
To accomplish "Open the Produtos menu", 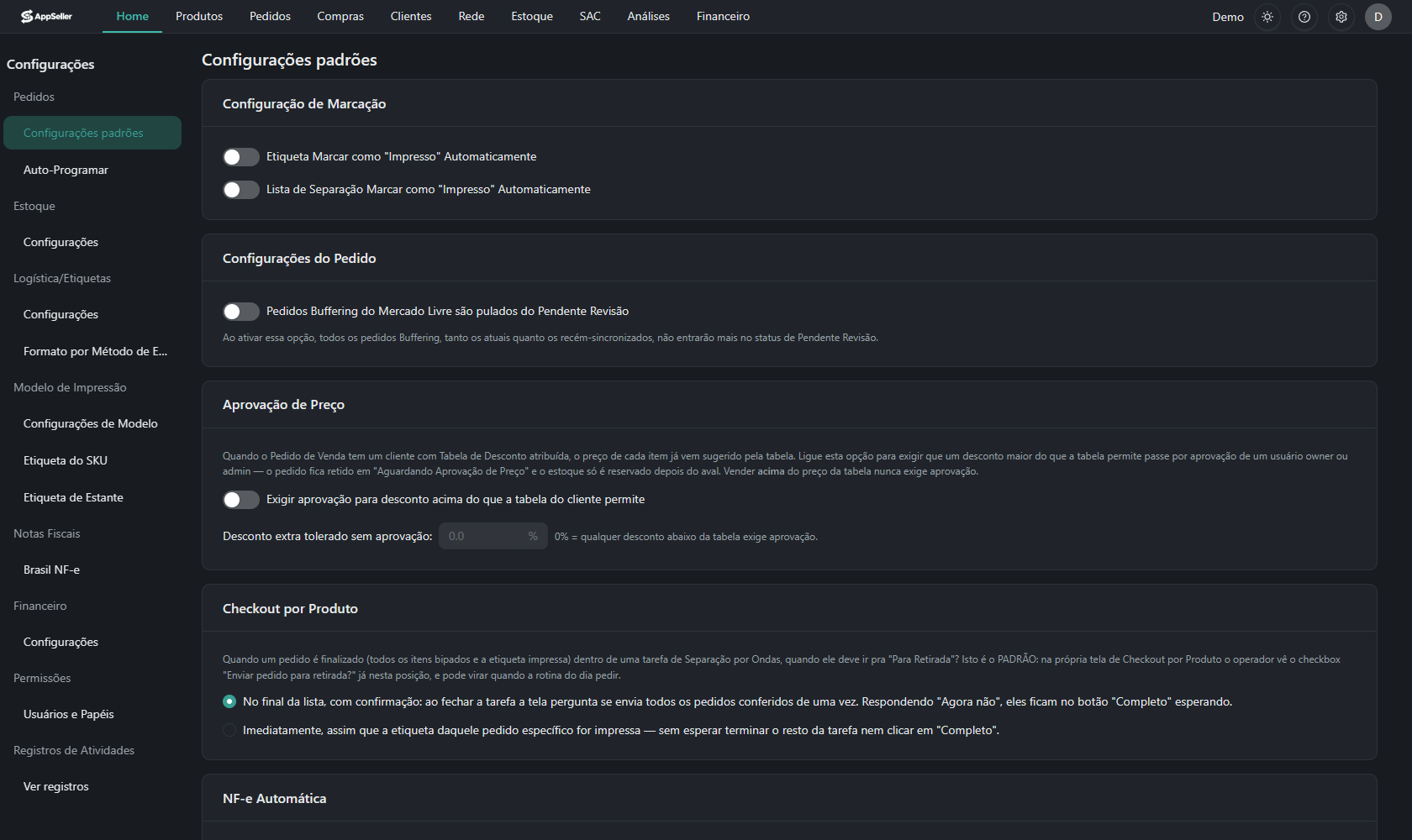I will (x=199, y=16).
